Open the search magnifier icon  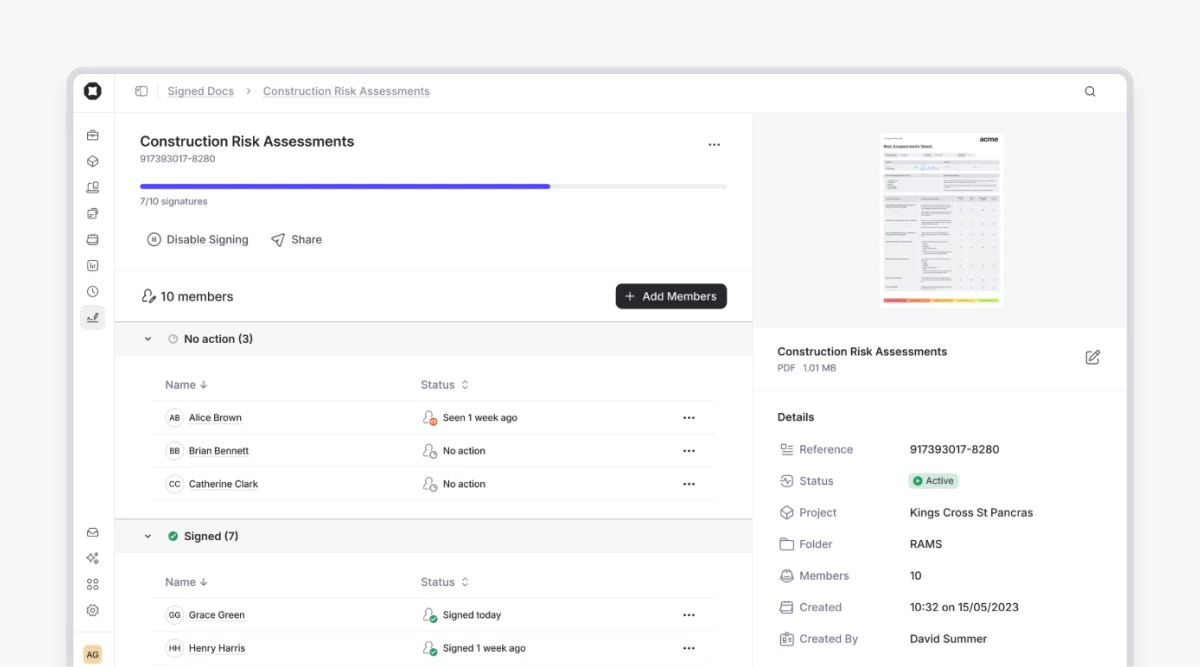click(x=1090, y=91)
